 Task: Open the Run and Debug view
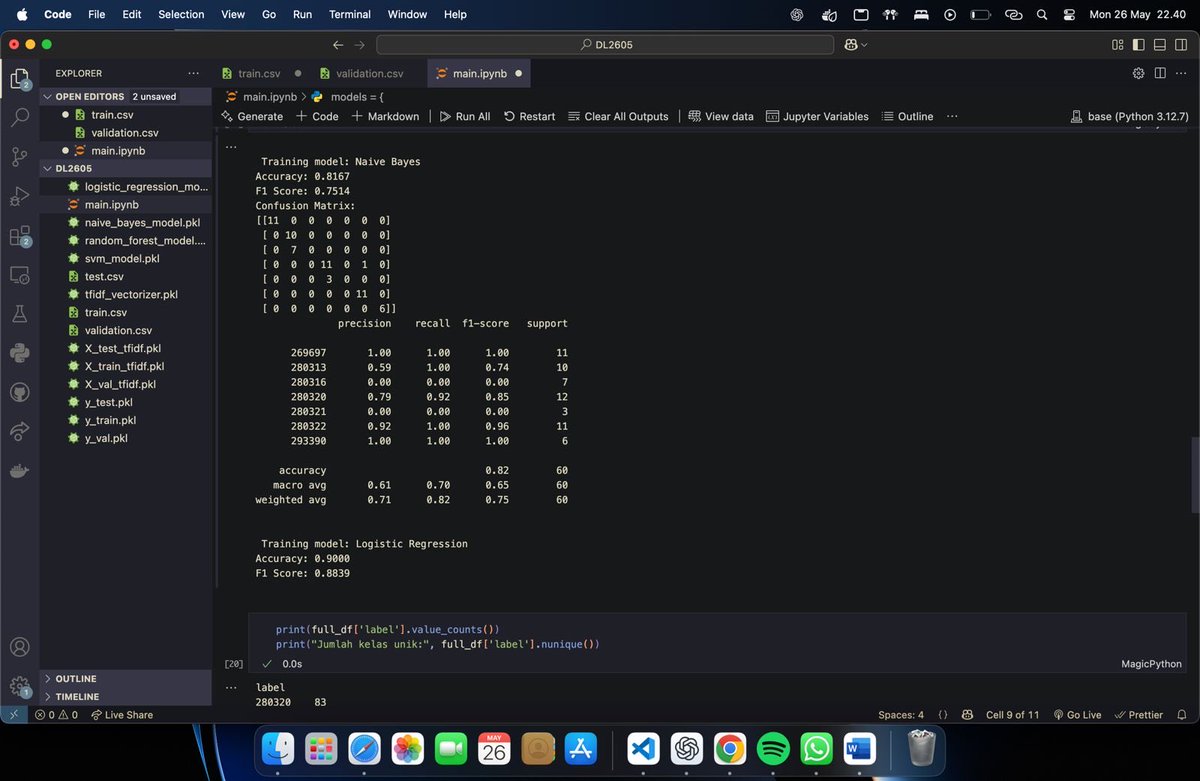19,196
